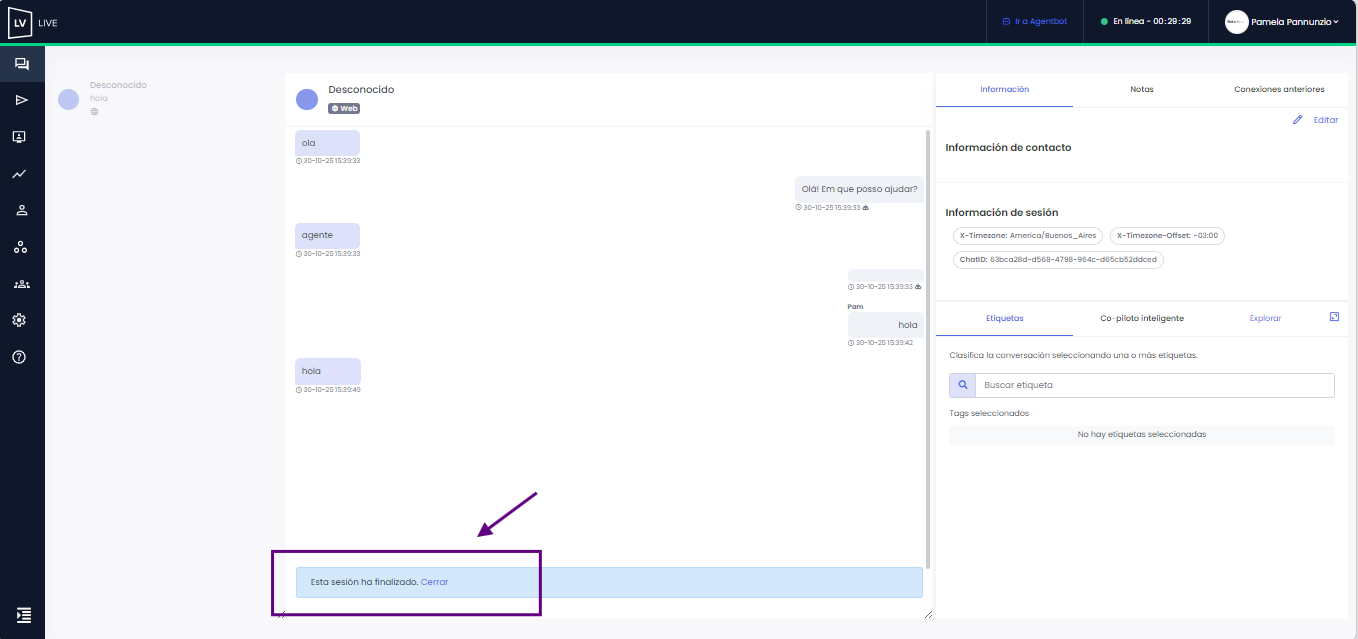Click the 'ola' message bubble
Screen dimensions: 1358x639
click(x=327, y=143)
